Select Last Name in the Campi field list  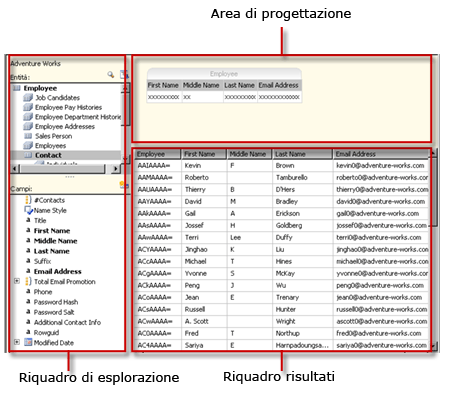tap(51, 251)
